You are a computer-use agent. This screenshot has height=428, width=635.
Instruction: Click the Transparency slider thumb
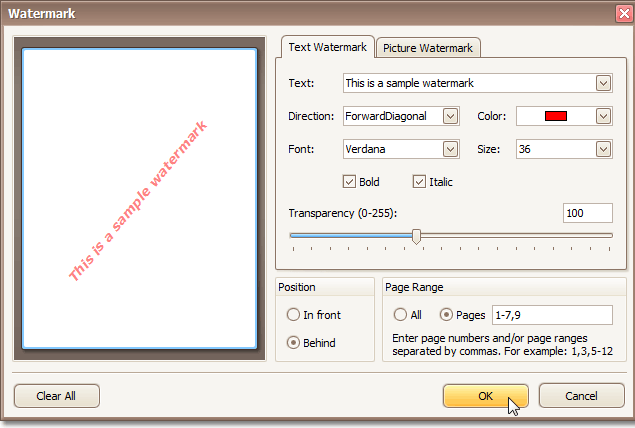click(416, 236)
